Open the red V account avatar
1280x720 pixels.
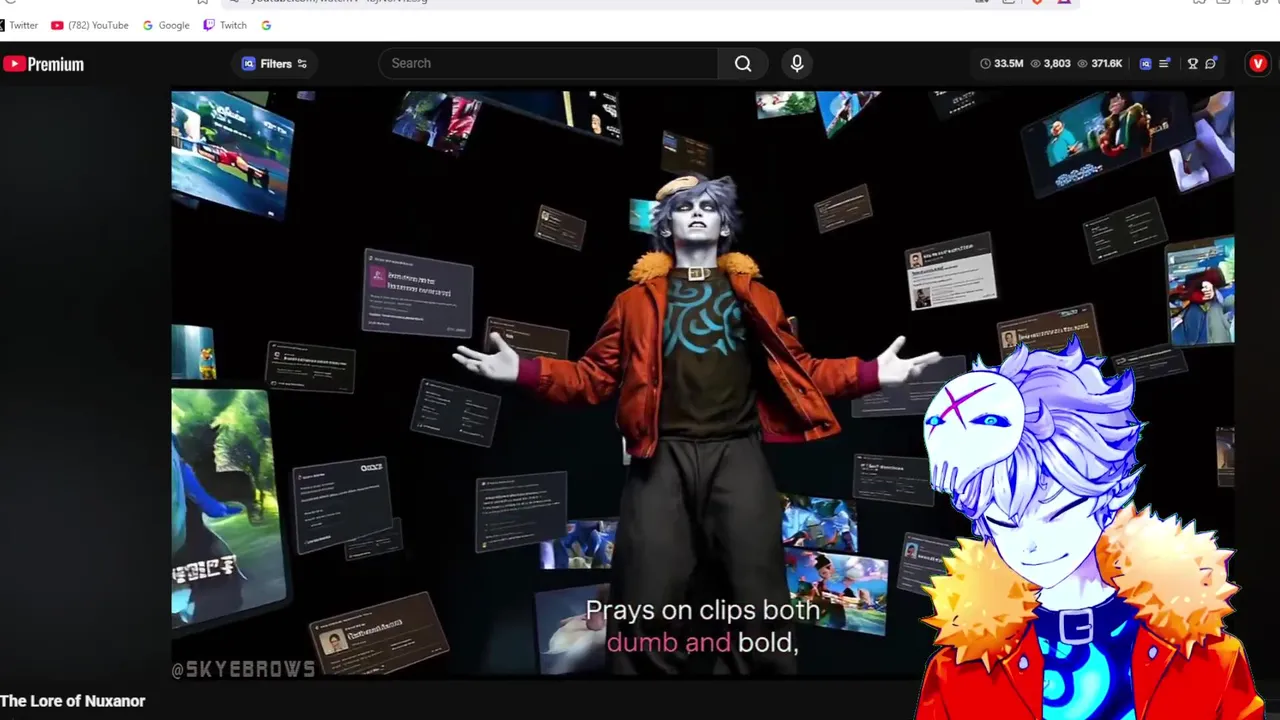point(1258,64)
